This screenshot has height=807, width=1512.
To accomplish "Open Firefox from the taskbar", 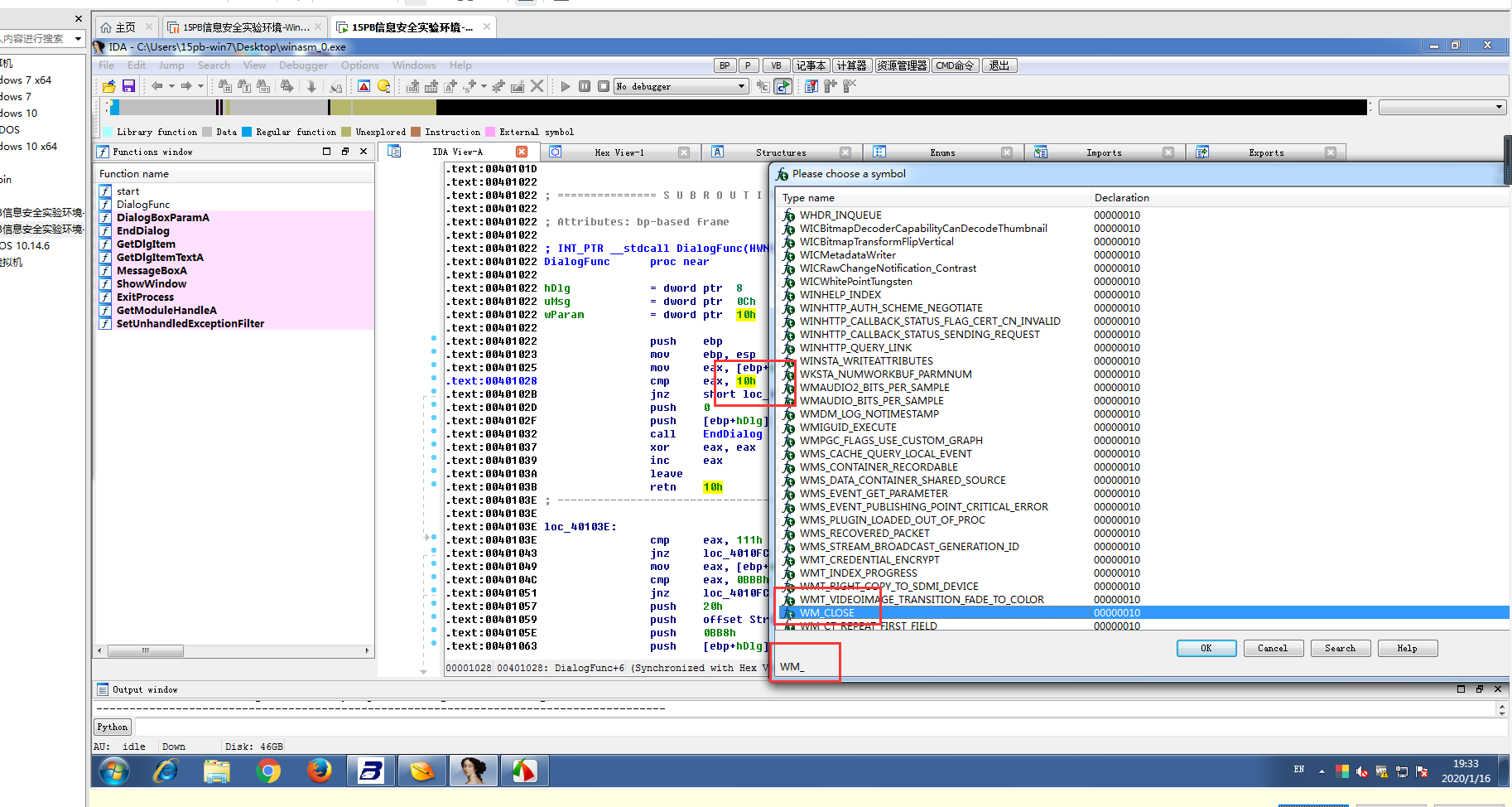I will (x=320, y=771).
